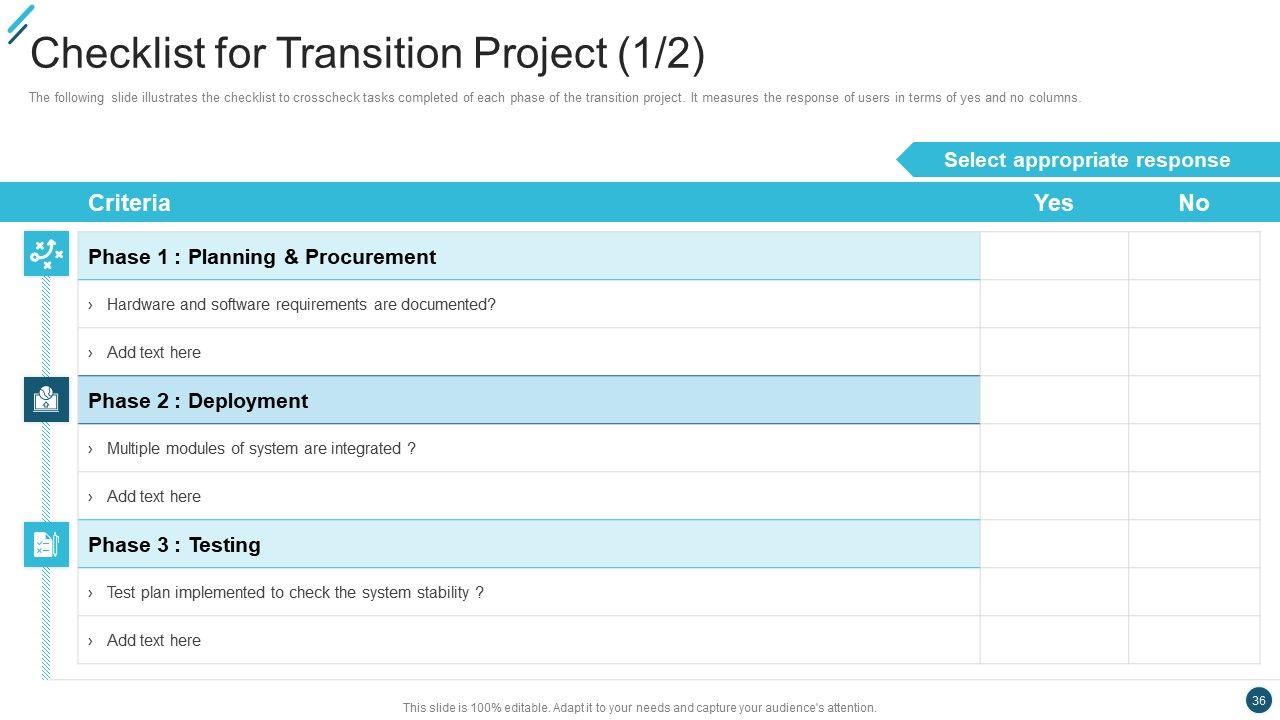Click Add text here under Phase 1
Image resolution: width=1280 pixels, height=720 pixels.
pos(153,352)
